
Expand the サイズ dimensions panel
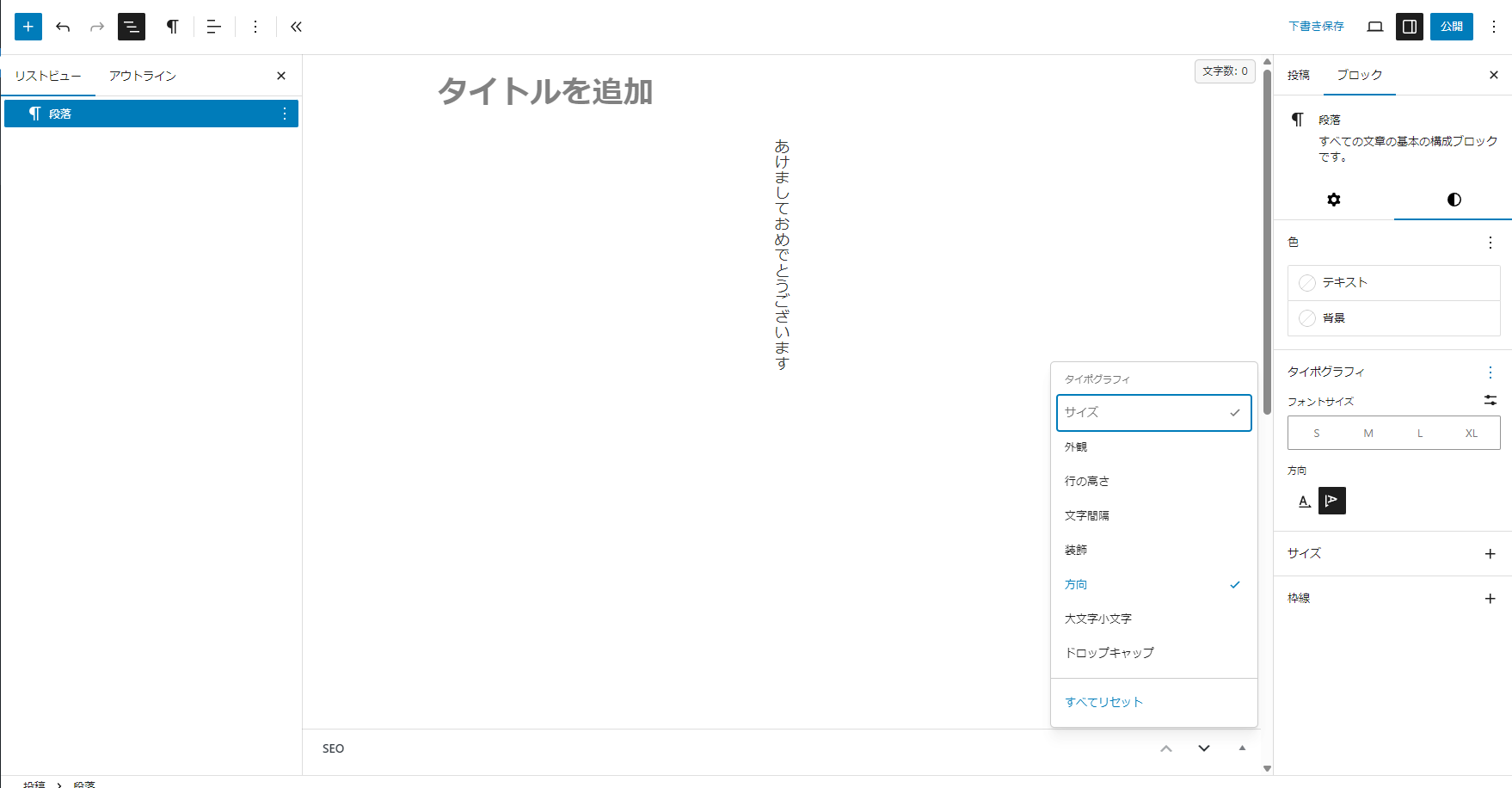pyautogui.click(x=1490, y=554)
